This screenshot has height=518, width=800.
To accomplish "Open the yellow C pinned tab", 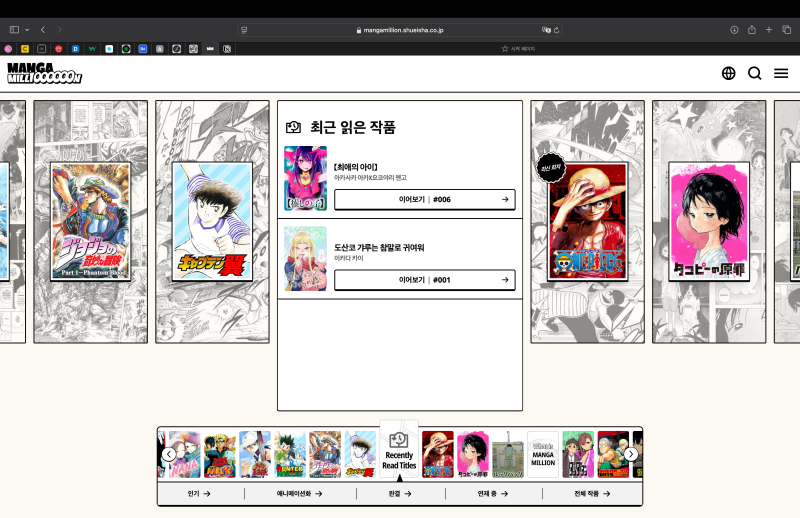I will [x=25, y=49].
